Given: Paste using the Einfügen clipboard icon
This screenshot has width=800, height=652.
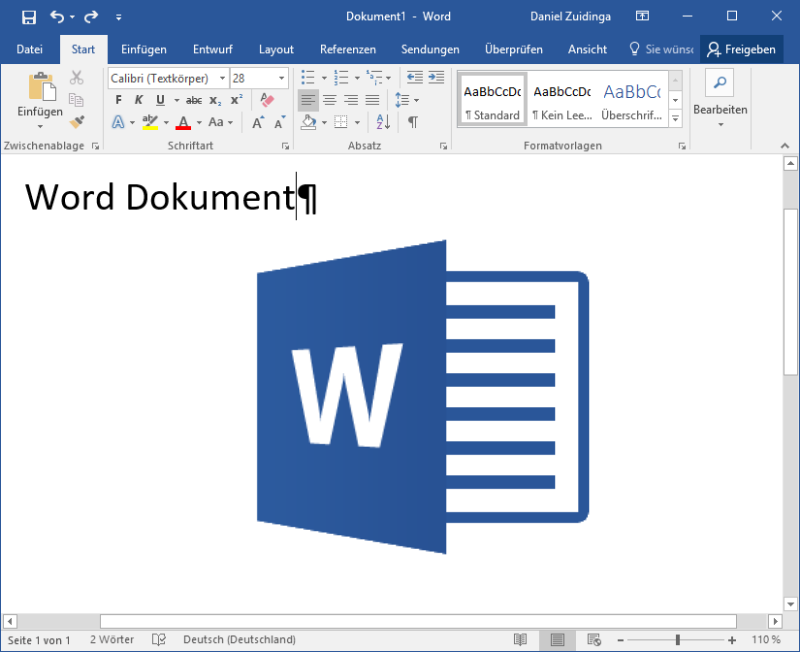Looking at the screenshot, I should (40, 87).
